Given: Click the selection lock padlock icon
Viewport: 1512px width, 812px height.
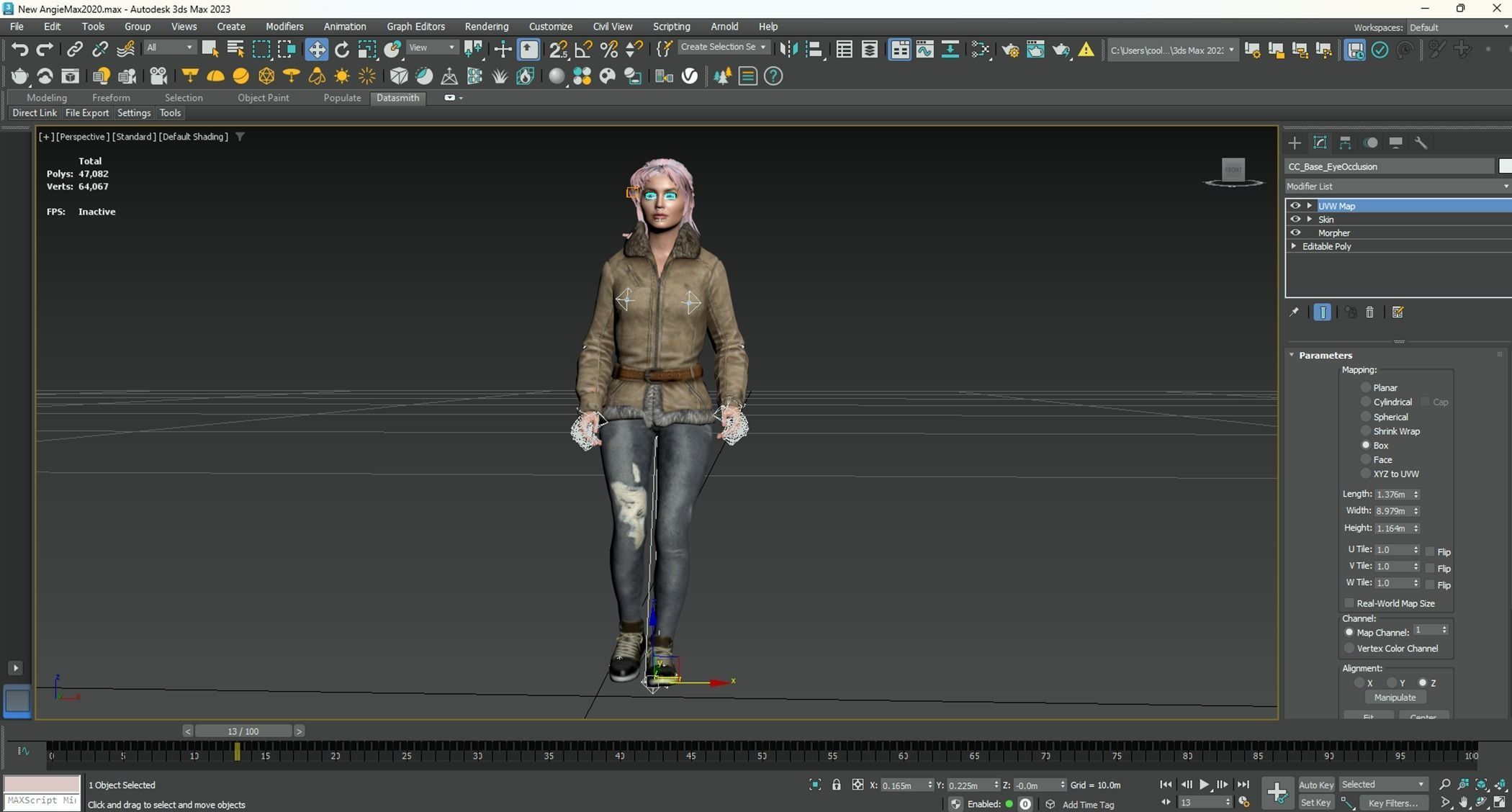Looking at the screenshot, I should [x=836, y=785].
